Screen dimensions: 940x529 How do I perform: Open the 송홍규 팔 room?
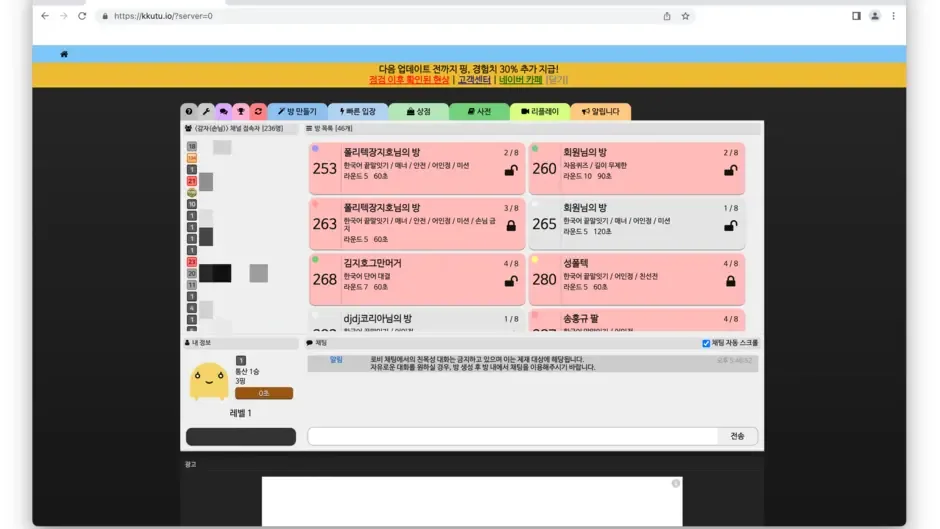pyautogui.click(x=637, y=321)
